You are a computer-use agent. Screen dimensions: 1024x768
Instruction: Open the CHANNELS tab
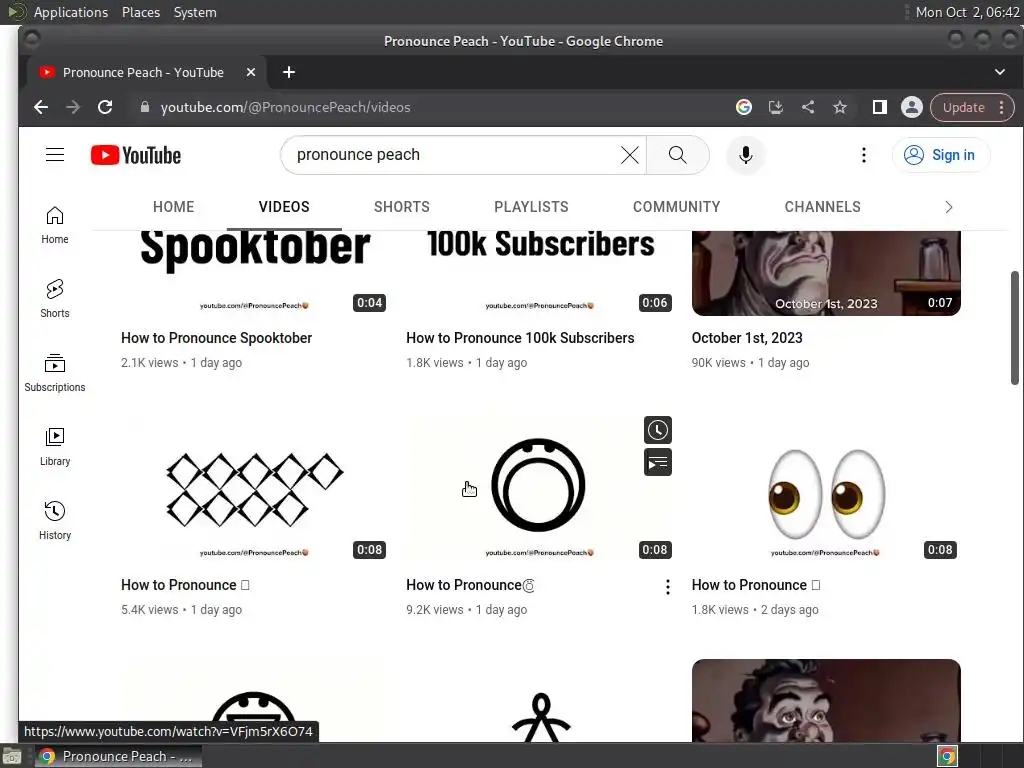(x=822, y=207)
